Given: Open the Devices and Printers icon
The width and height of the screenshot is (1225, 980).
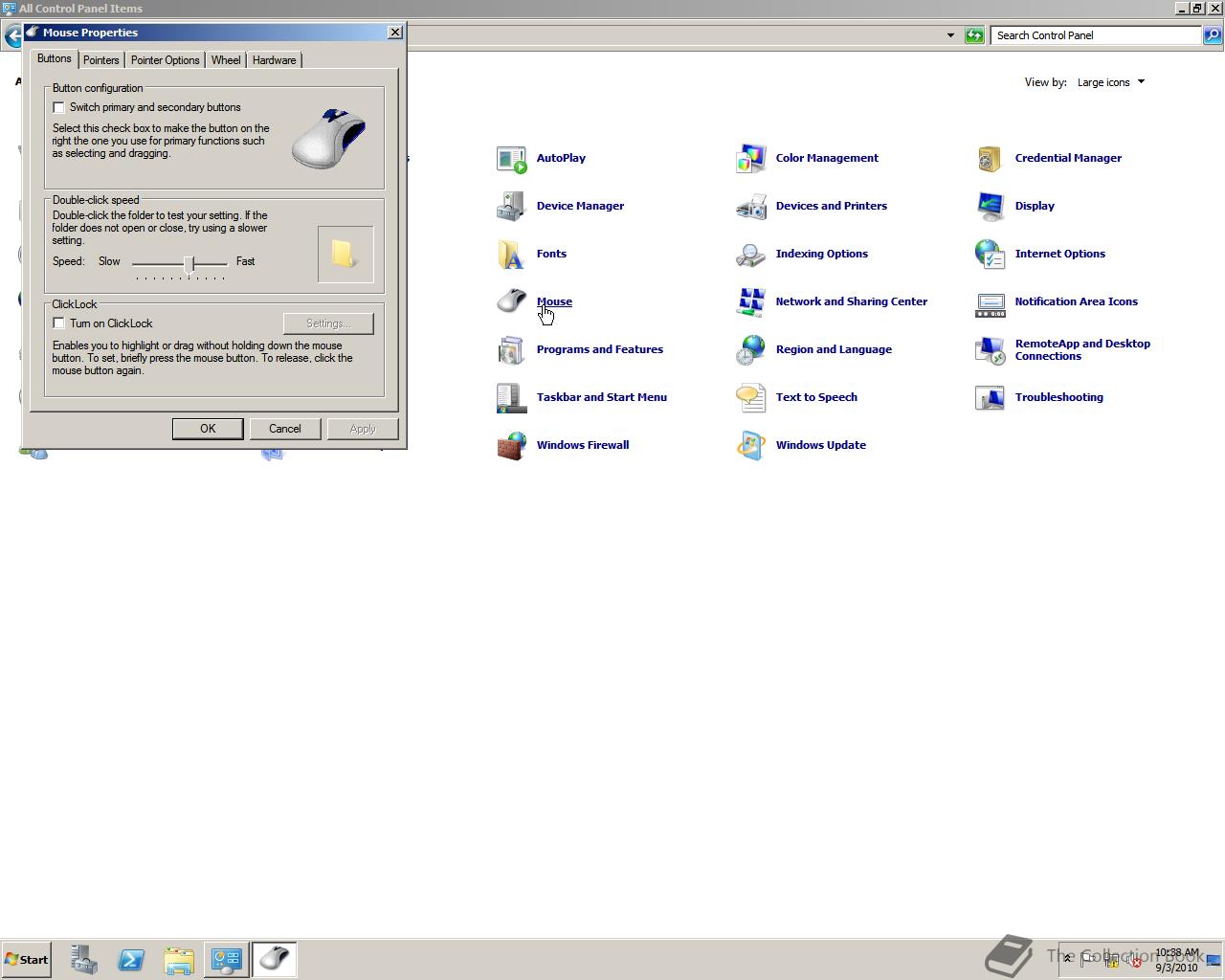Looking at the screenshot, I should [x=751, y=207].
